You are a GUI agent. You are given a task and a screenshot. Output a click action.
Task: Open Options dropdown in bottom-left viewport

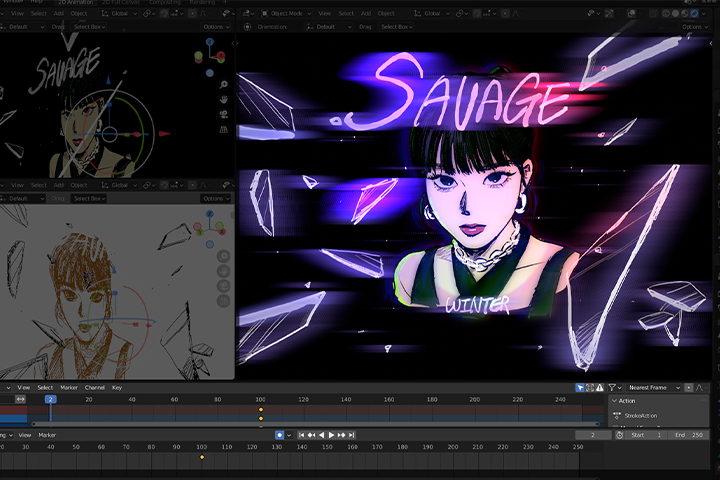coord(215,198)
